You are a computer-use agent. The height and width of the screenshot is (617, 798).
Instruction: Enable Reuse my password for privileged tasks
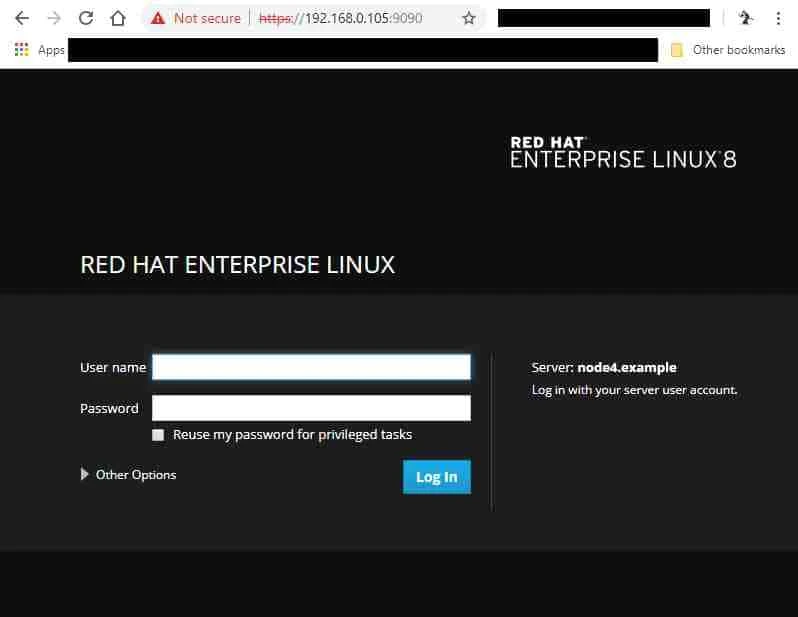pyautogui.click(x=158, y=435)
